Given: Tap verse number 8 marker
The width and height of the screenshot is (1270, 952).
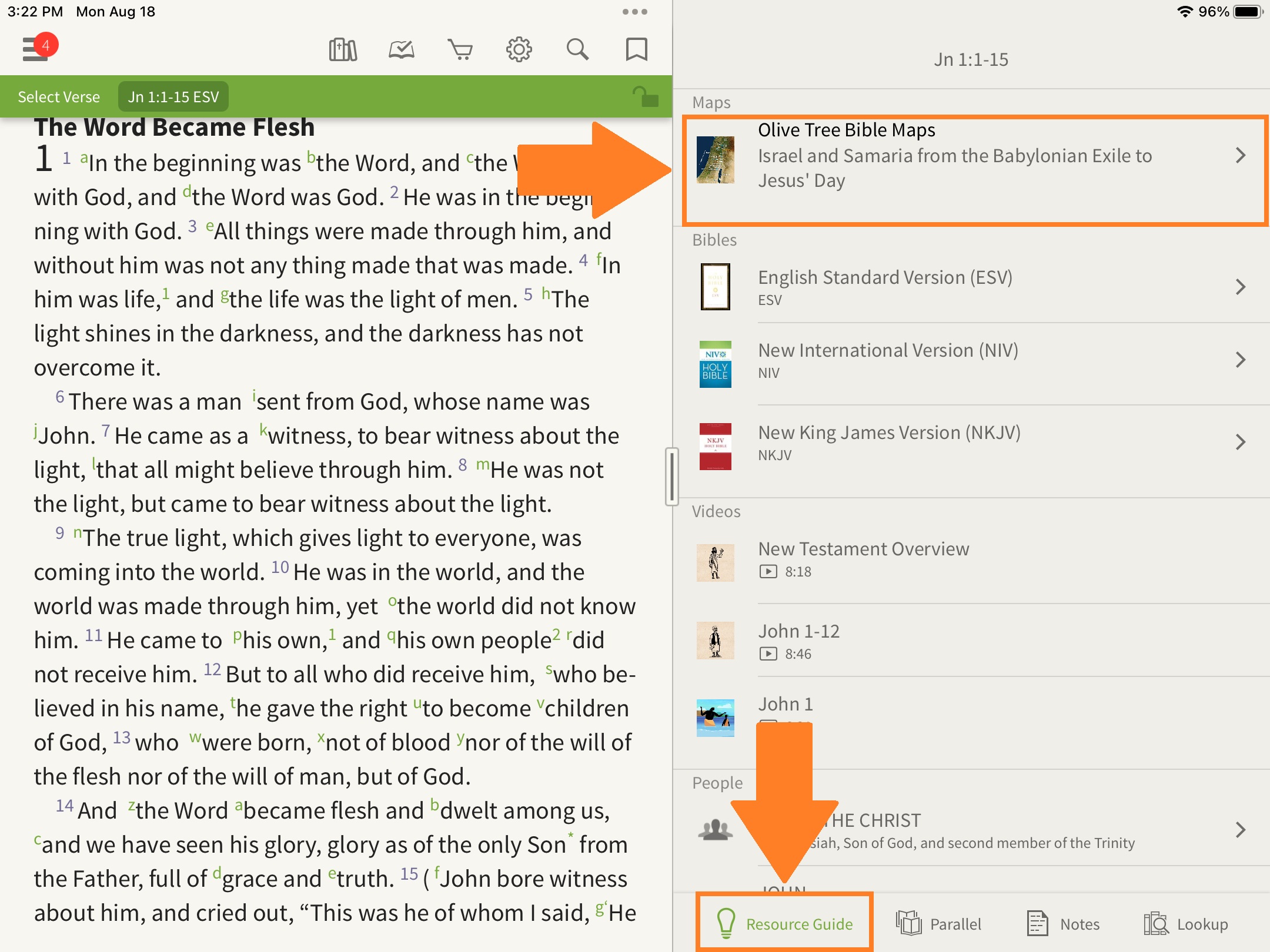Looking at the screenshot, I should [x=463, y=464].
